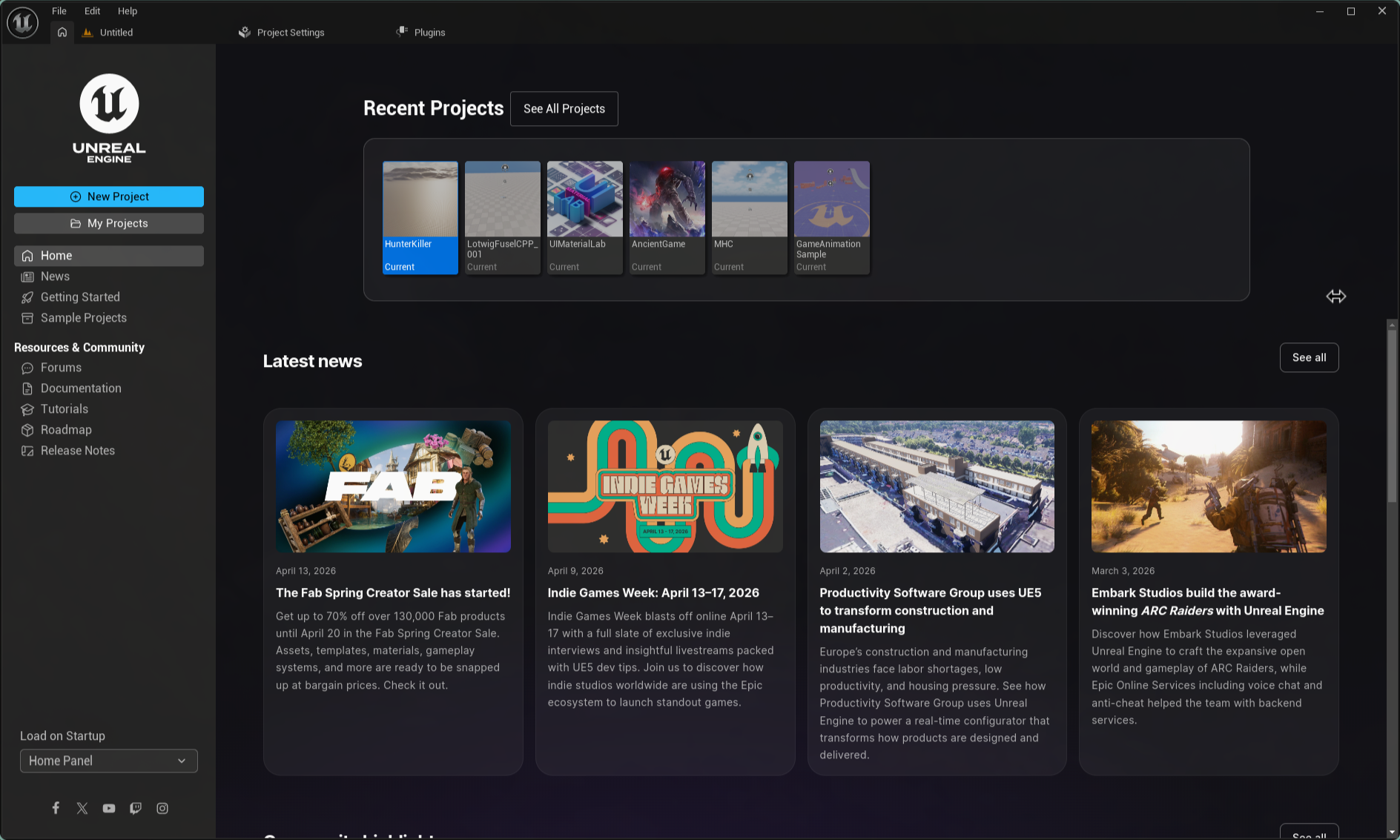Open the AncientGame project thumbnail
Screen dimensions: 1400x840
click(667, 199)
